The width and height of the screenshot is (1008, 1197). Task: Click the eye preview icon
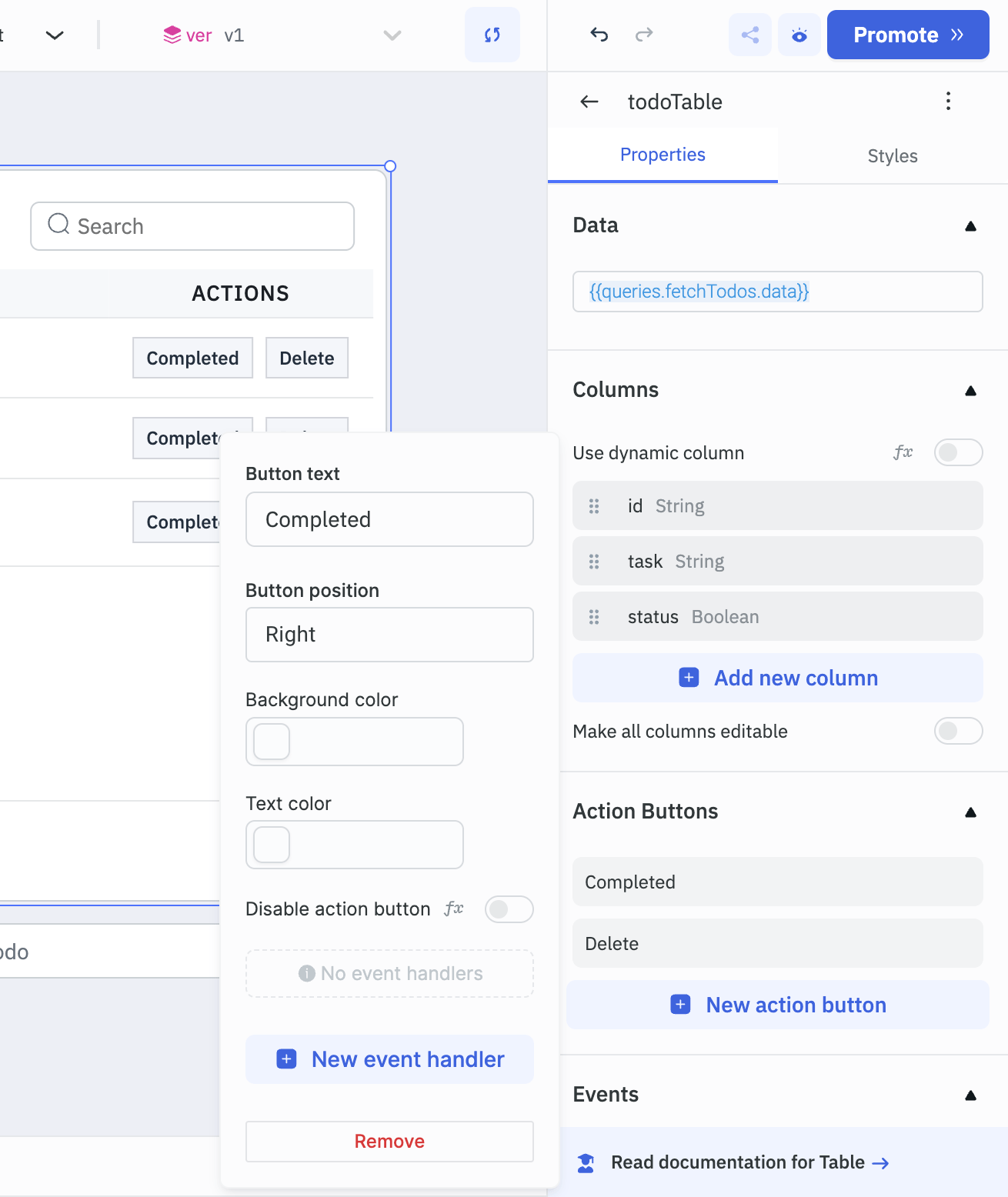799,35
